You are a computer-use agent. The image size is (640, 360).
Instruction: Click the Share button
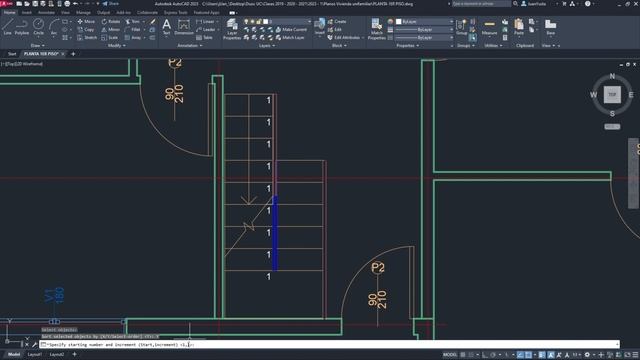(111, 4)
